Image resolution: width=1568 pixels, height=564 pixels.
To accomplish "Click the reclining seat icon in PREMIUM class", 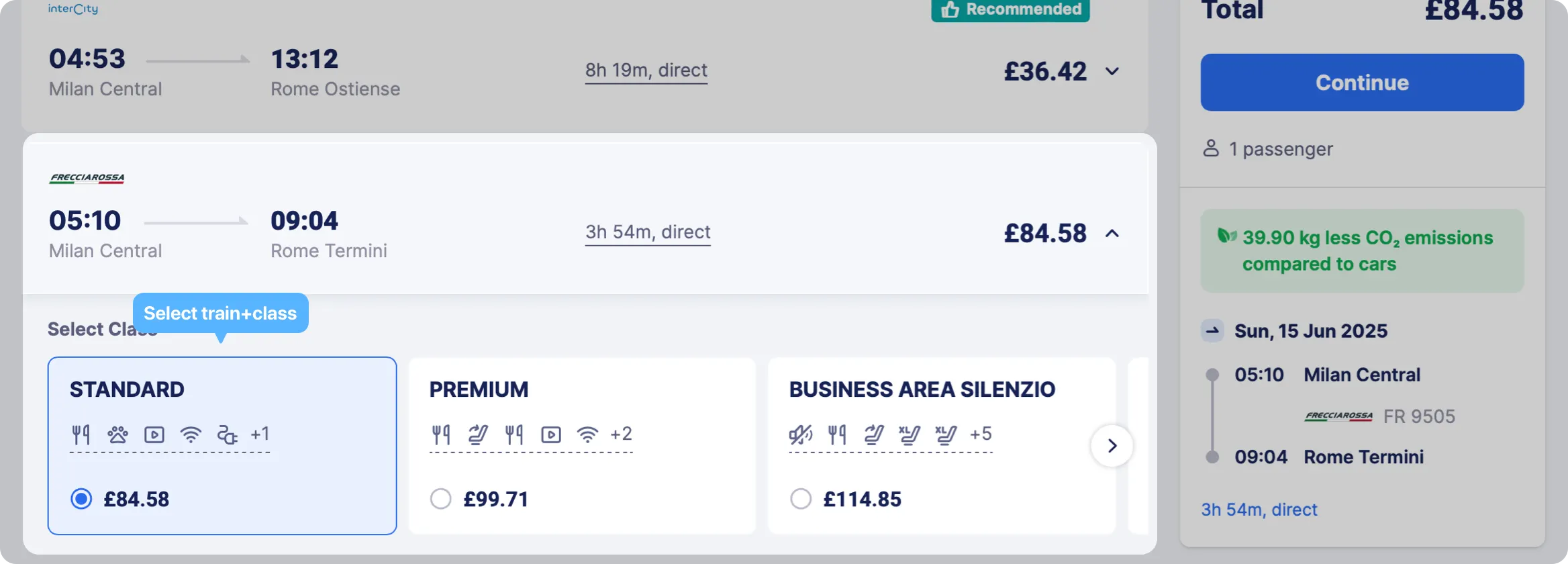I will 478,435.
